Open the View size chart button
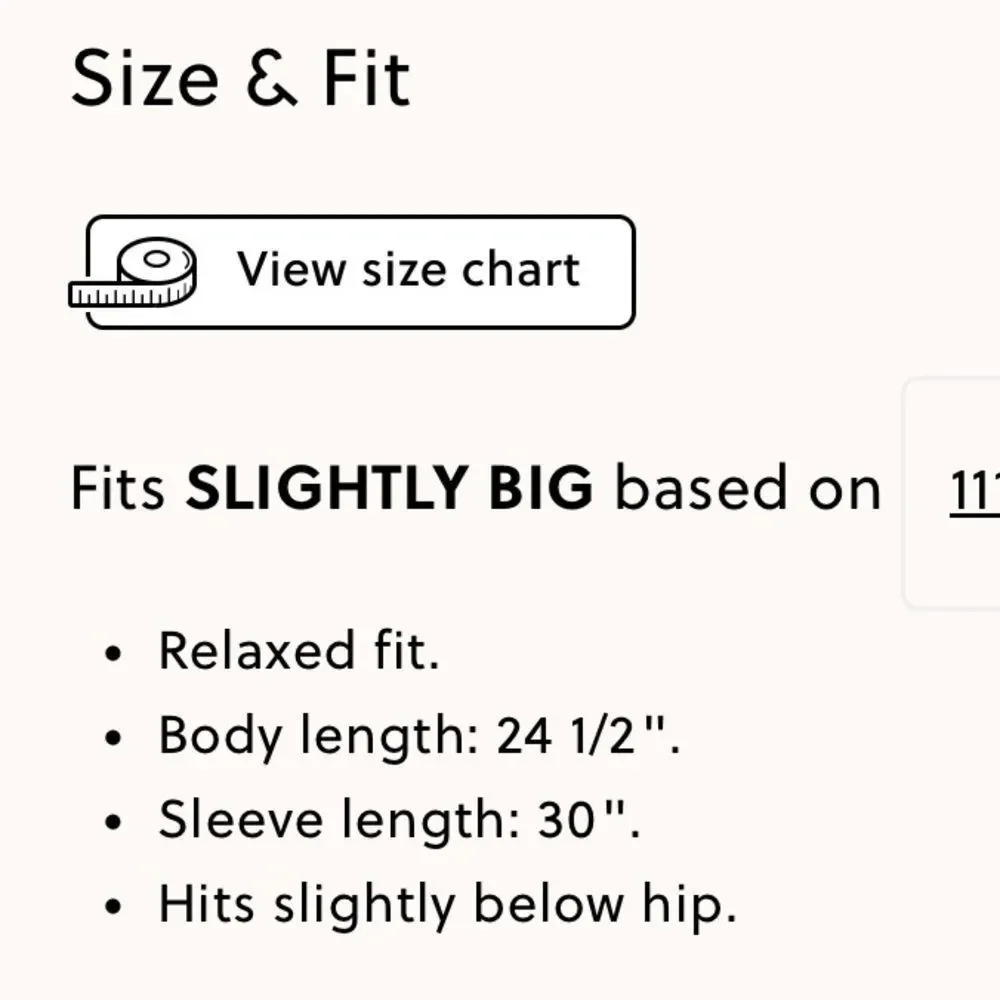This screenshot has height=1000, width=1000. coord(360,272)
